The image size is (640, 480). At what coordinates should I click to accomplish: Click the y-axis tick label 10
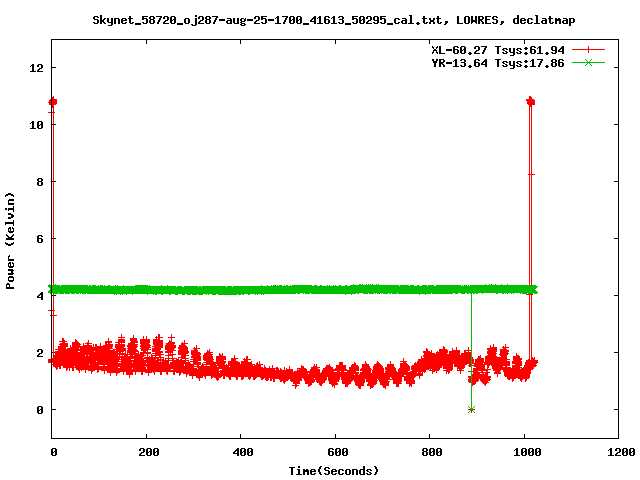[36, 125]
